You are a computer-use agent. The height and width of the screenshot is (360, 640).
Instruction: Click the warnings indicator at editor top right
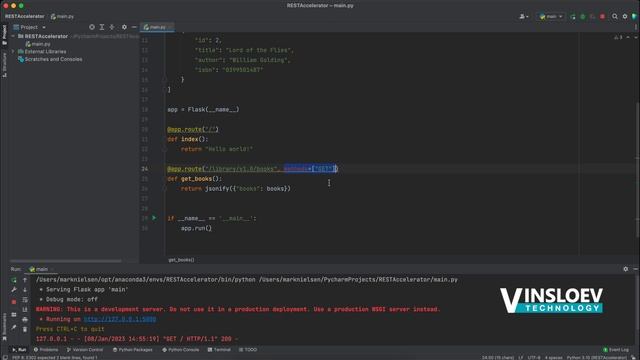pos(618,37)
